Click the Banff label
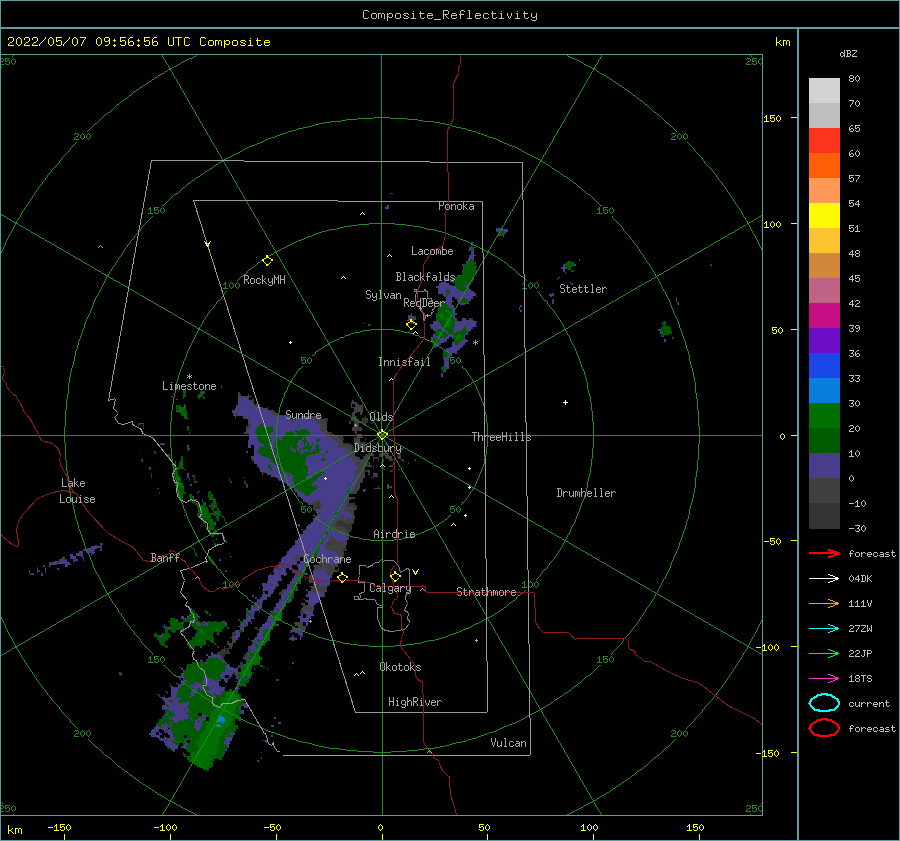This screenshot has height=841, width=900. [x=165, y=557]
